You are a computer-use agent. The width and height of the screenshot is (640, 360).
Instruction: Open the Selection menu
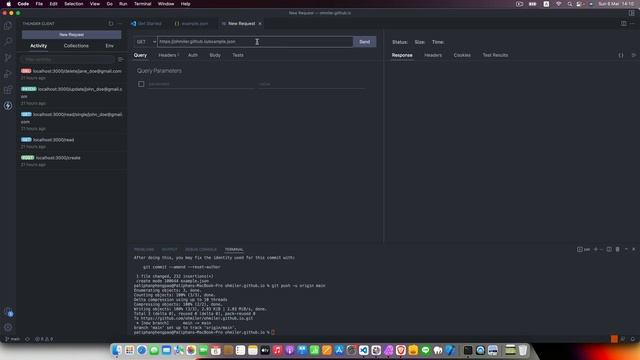[x=73, y=4]
